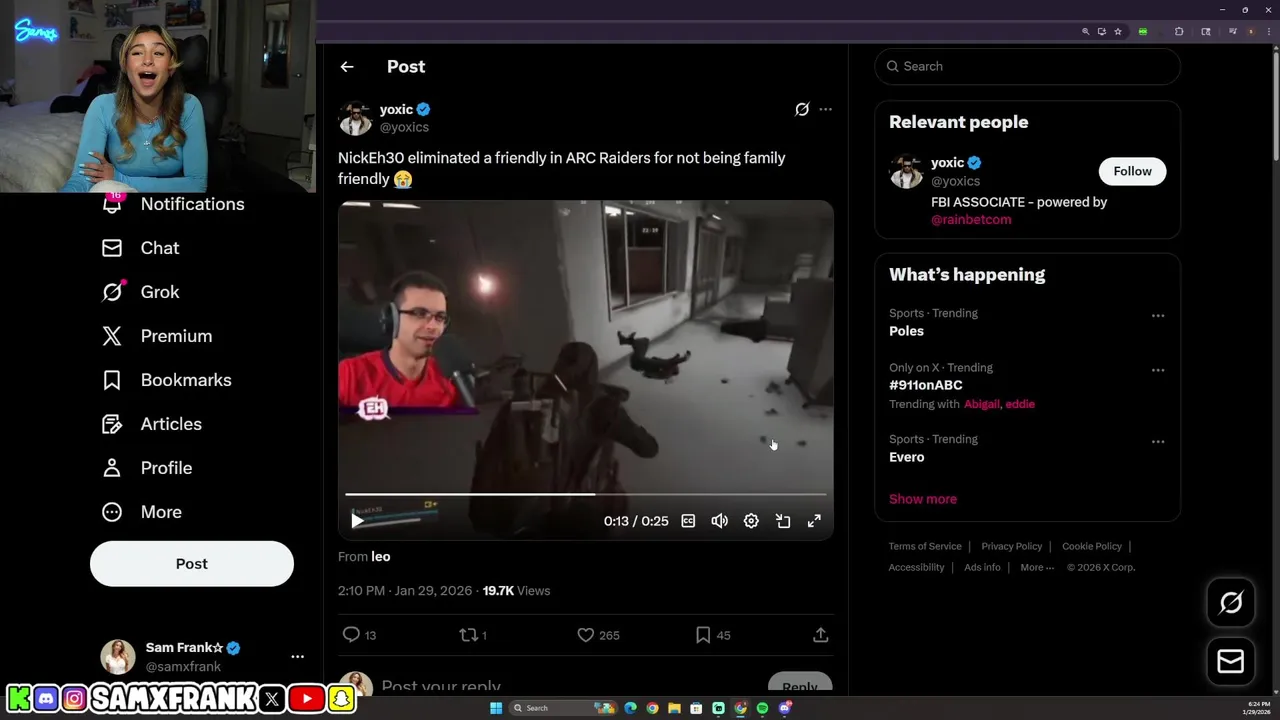
Task: Open the #911onABC trending topic
Action: coord(925,385)
